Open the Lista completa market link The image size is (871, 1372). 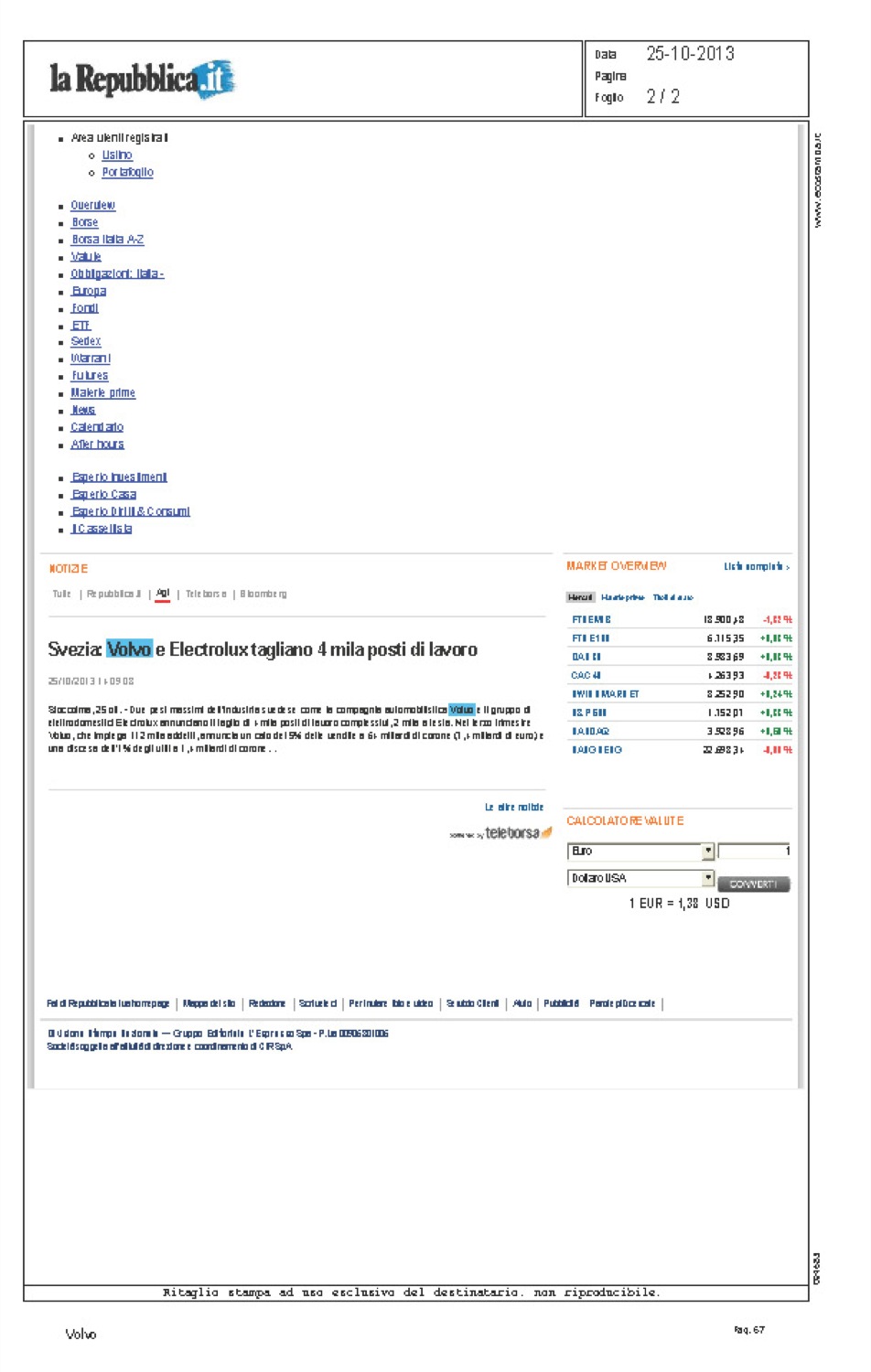(x=756, y=567)
